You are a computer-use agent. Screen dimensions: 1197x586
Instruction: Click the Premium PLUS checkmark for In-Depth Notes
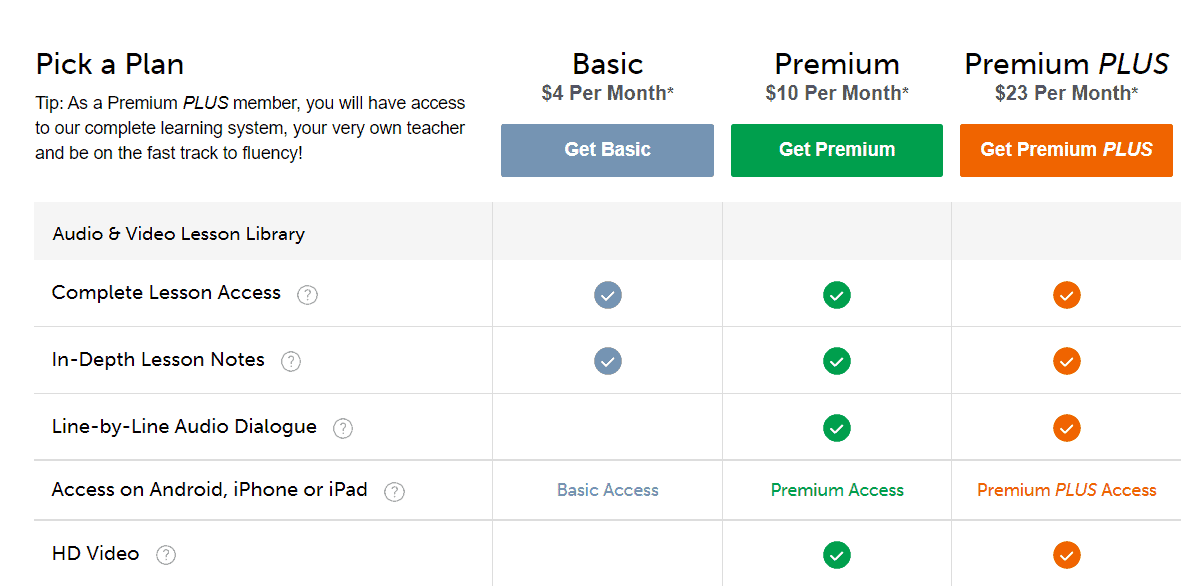click(1066, 361)
